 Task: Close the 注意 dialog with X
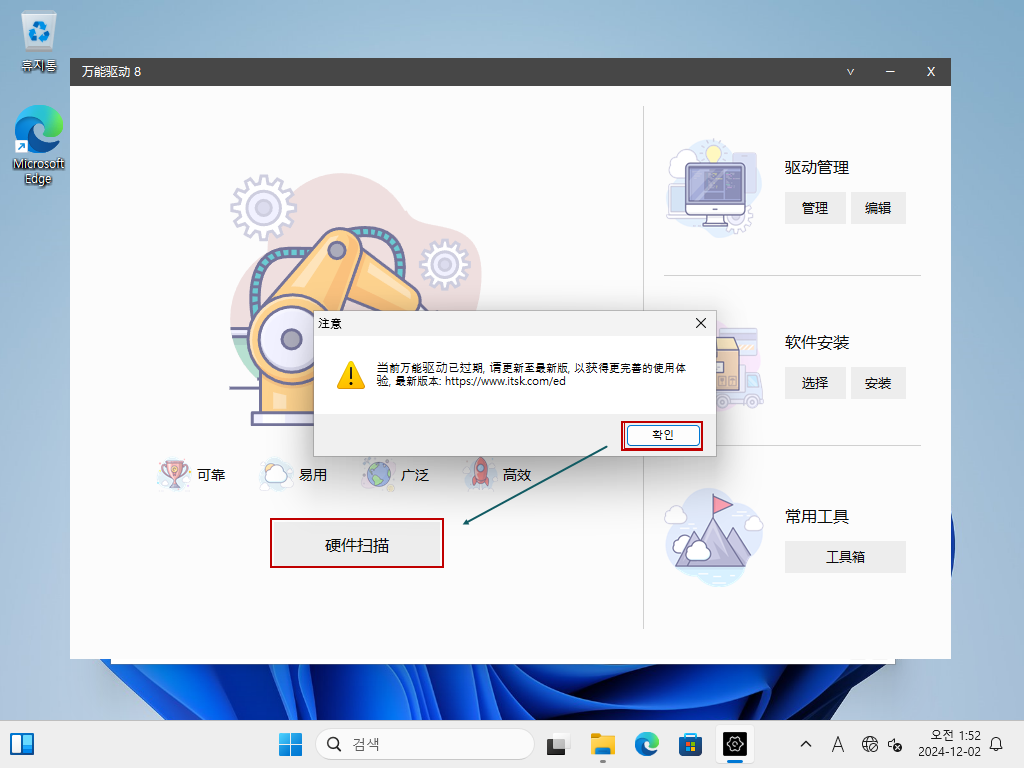[x=701, y=323]
